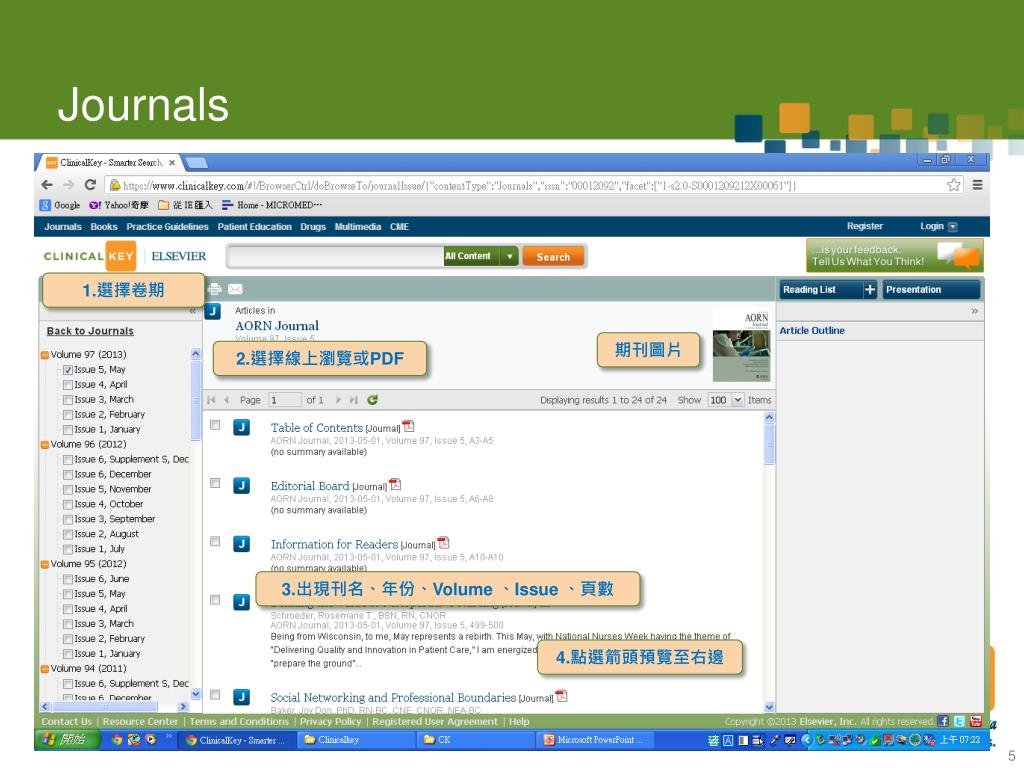Open the All Content dropdown arrow

[509, 257]
